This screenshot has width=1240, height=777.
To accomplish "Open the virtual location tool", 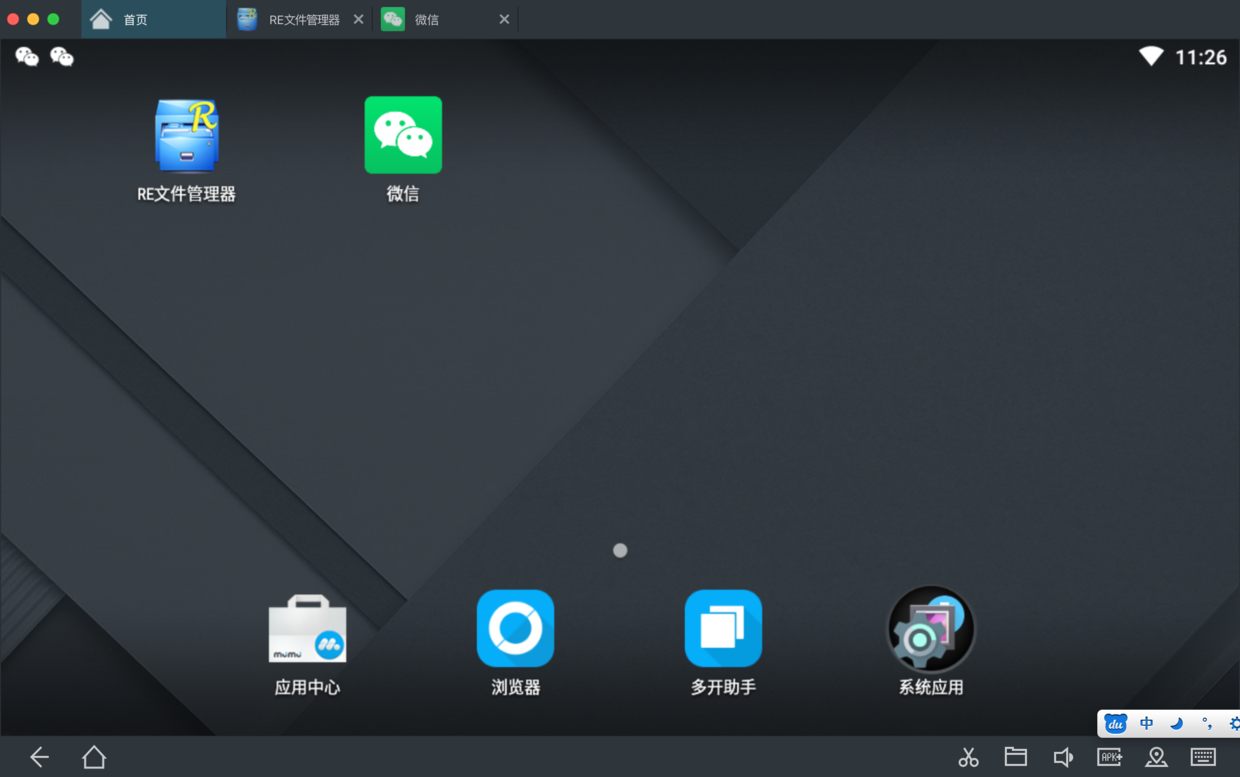I will tap(1156, 757).
